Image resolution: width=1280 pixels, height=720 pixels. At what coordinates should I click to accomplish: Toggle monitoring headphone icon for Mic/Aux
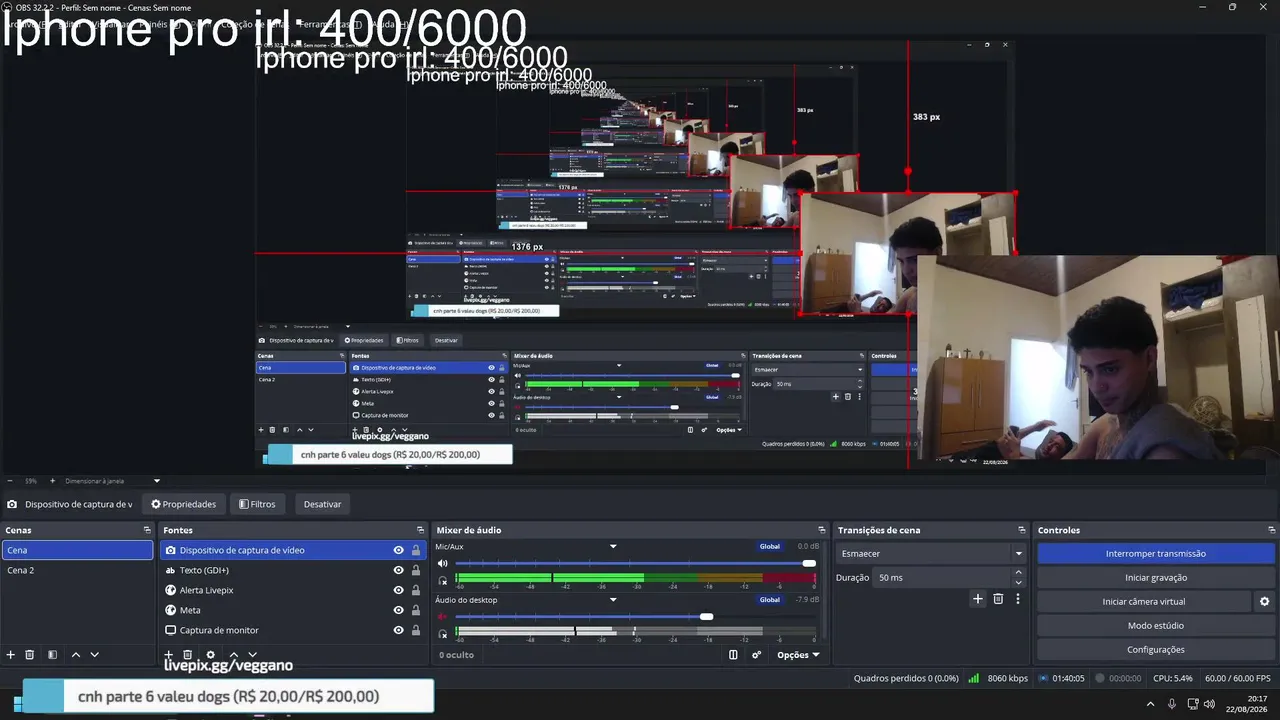443,581
